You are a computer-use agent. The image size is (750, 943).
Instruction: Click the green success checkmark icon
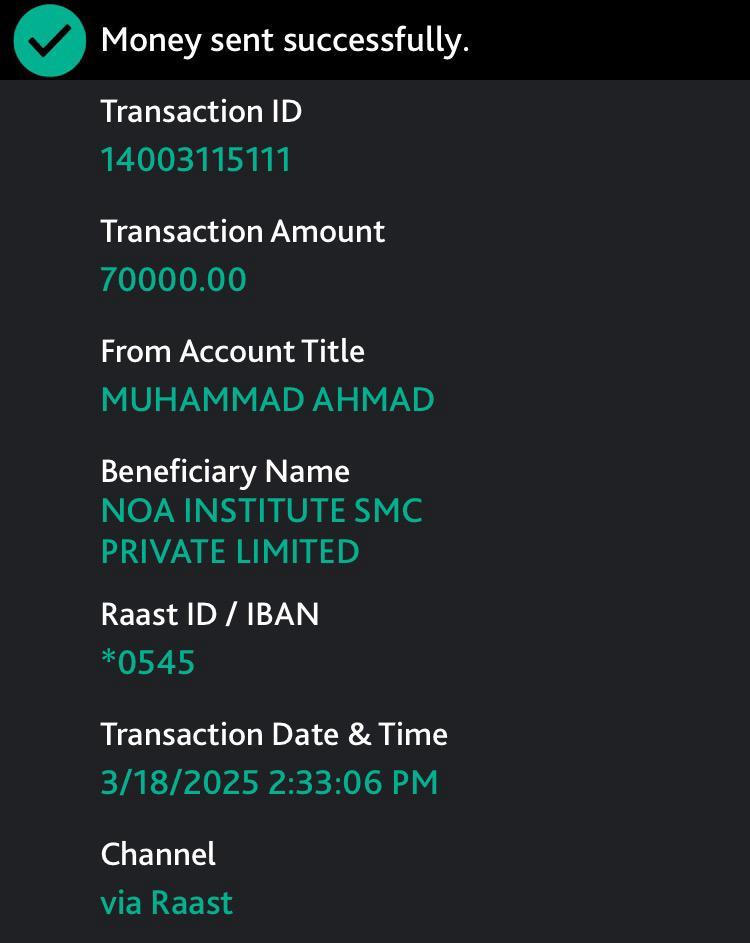tap(49, 40)
